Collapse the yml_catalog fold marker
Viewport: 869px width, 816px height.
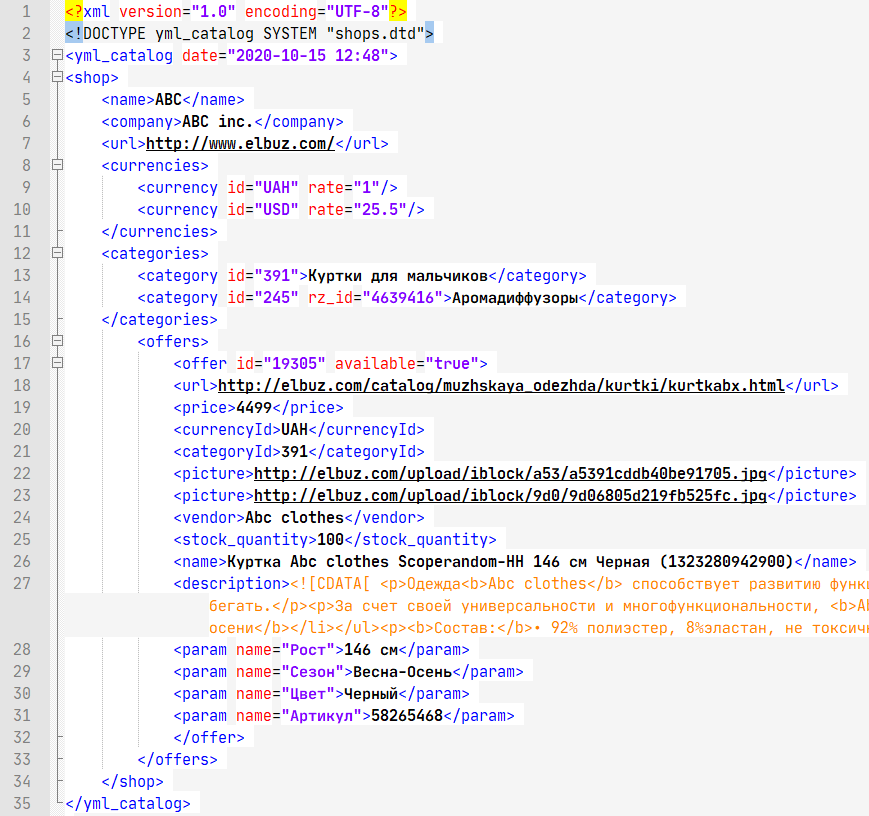(56, 56)
